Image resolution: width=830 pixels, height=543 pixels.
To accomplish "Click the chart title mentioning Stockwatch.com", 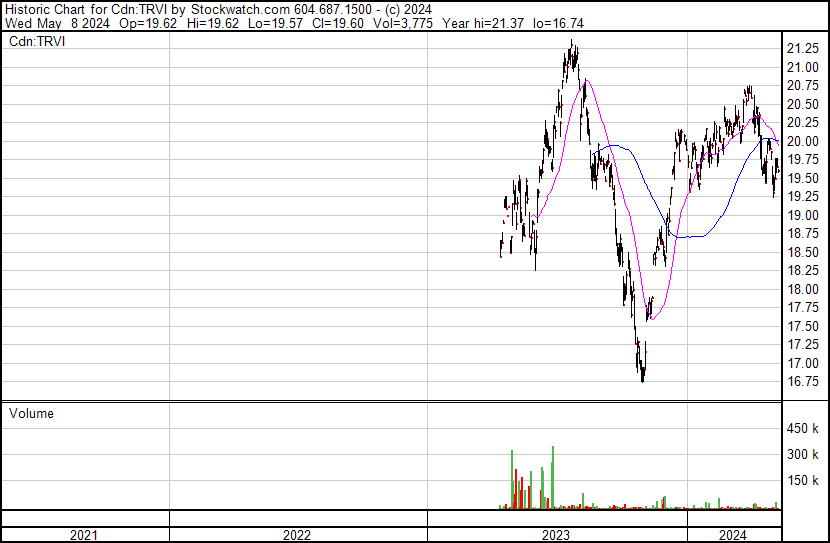I will (x=218, y=10).
